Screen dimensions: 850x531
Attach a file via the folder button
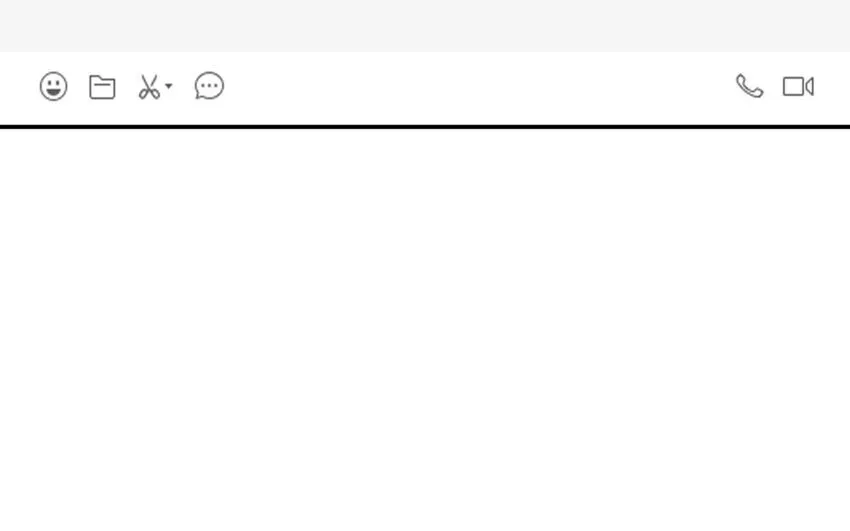point(102,87)
